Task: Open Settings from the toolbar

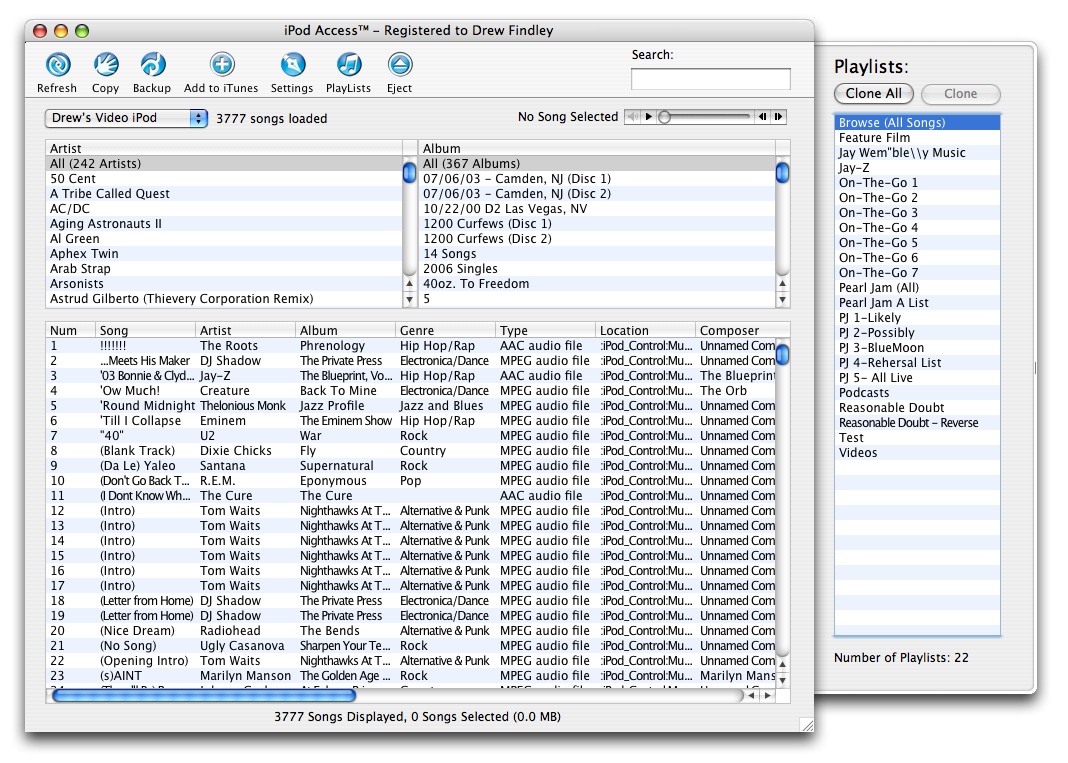Action: [292, 66]
